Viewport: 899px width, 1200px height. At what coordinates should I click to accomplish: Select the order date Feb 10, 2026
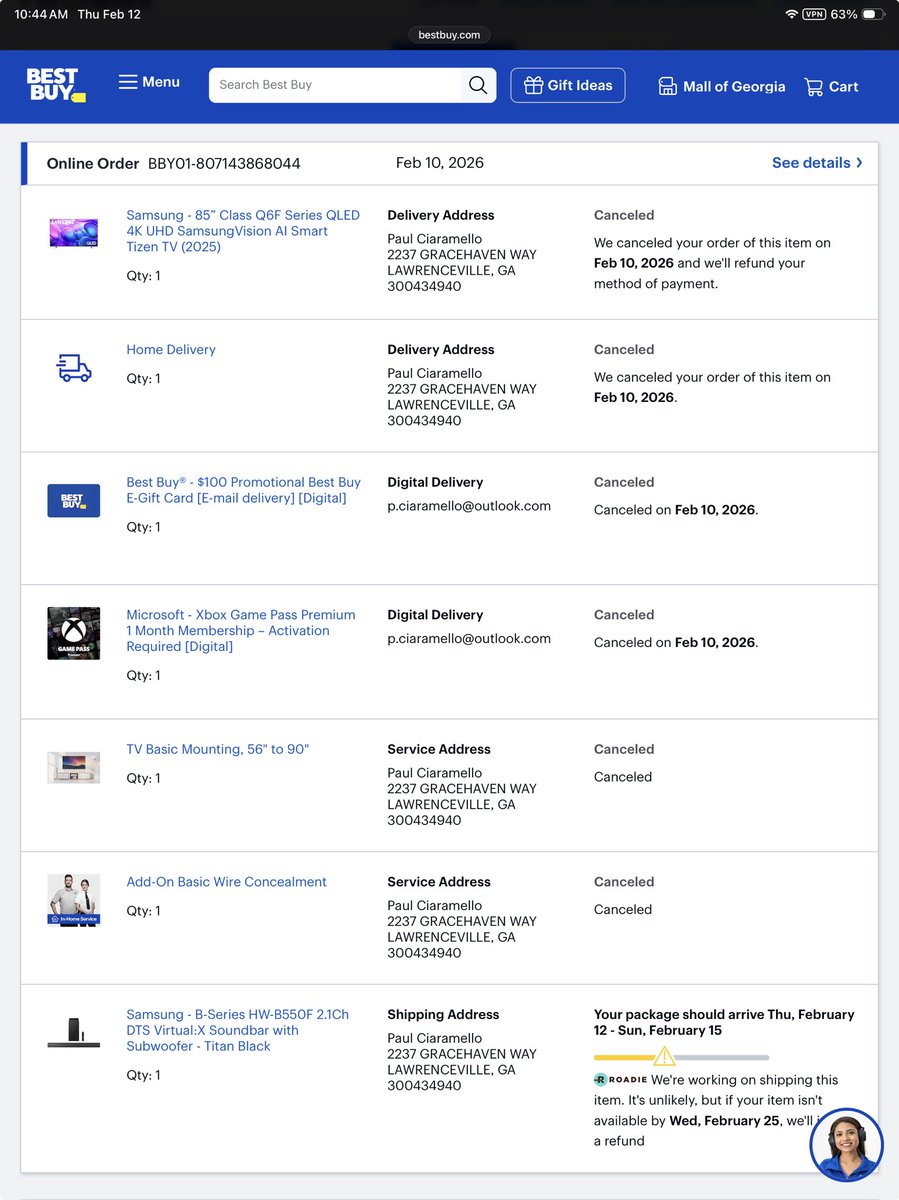tap(440, 162)
